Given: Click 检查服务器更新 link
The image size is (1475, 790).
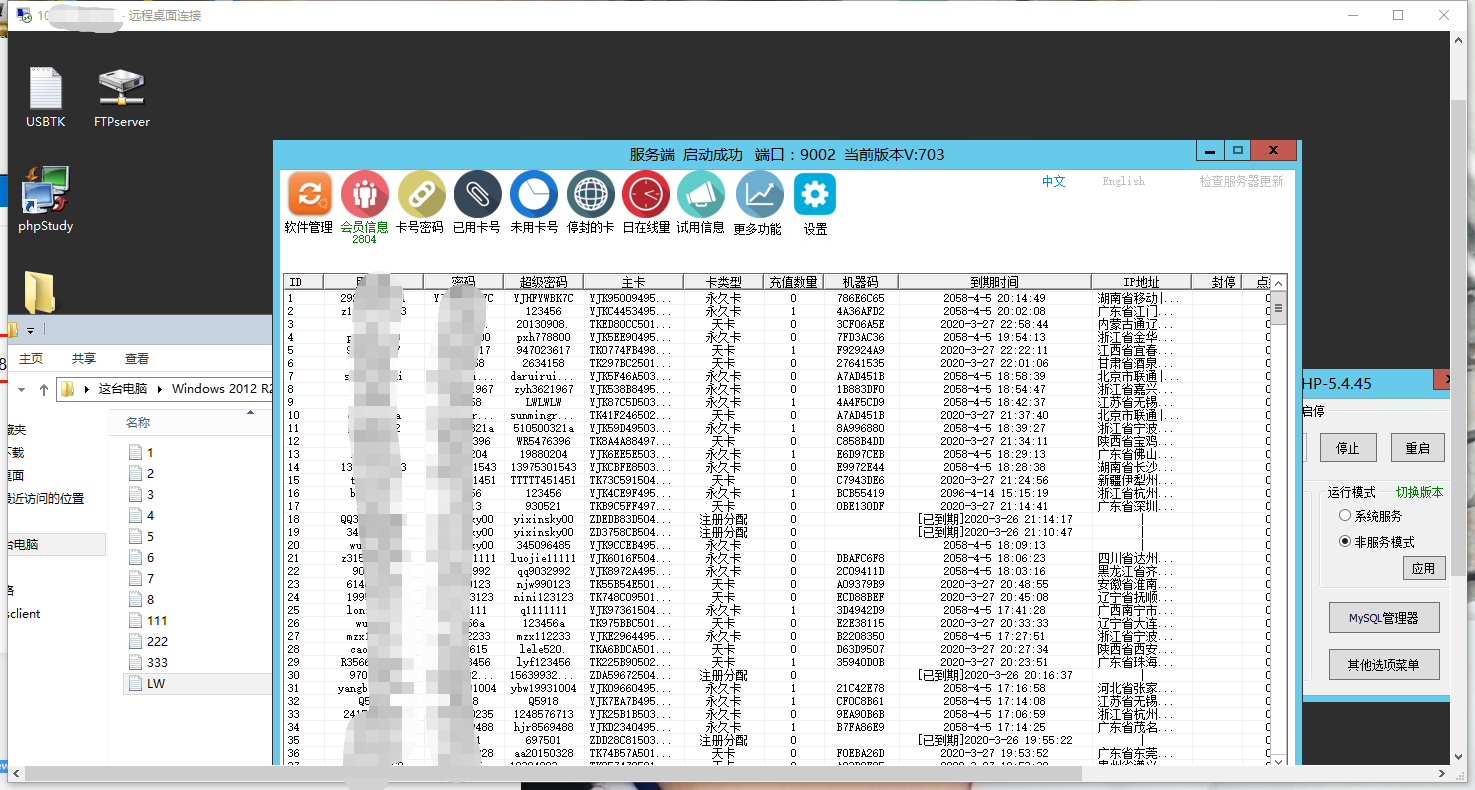Looking at the screenshot, I should [x=1241, y=181].
